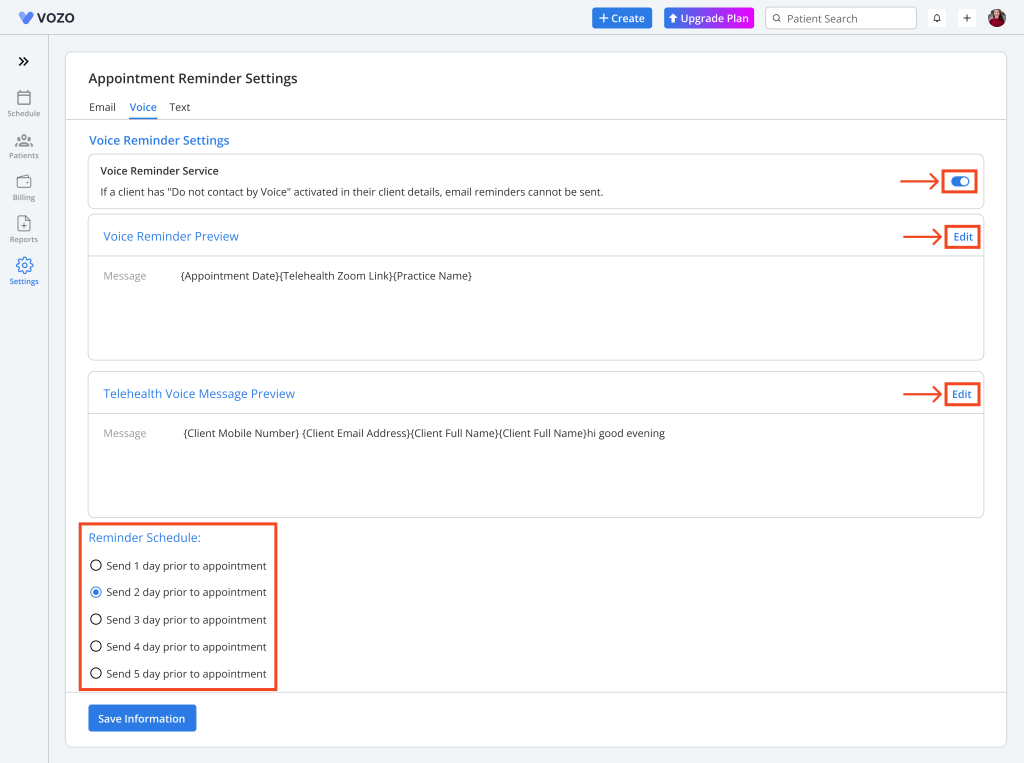1024x763 pixels.
Task: Select Send 1 day prior radio
Action: (96, 566)
